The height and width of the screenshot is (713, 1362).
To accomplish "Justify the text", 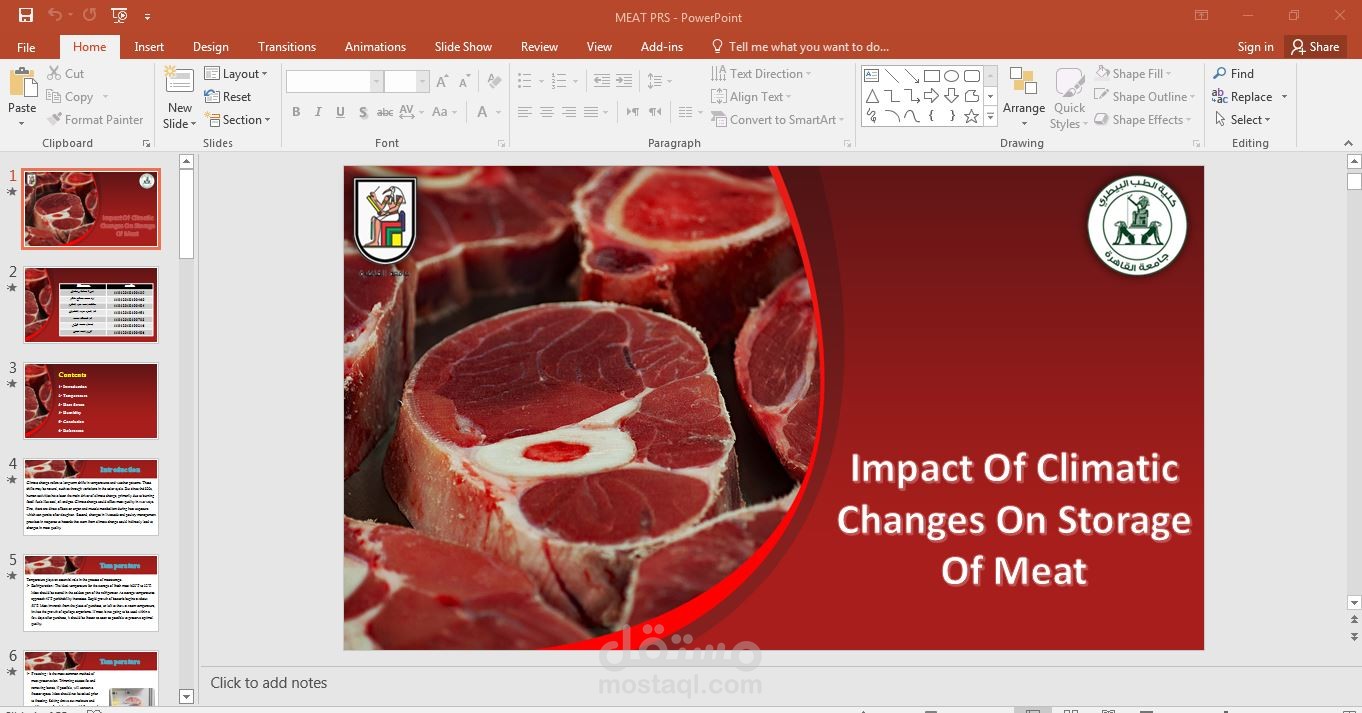I will click(x=591, y=112).
